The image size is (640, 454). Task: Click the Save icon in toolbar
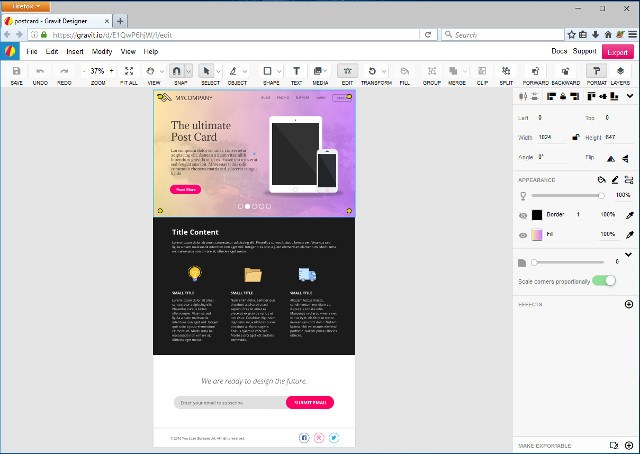click(16, 71)
